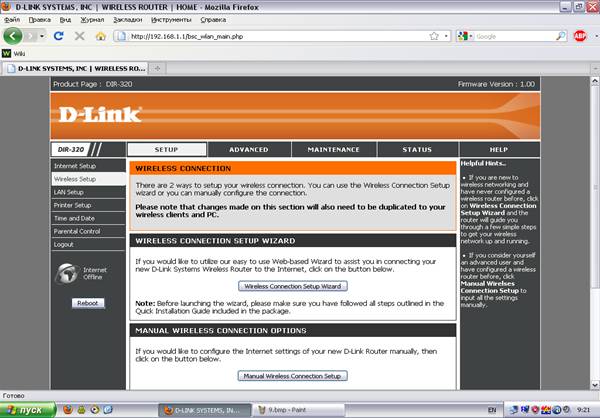
Task: Click the Stop loading X icon
Action: [80, 36]
